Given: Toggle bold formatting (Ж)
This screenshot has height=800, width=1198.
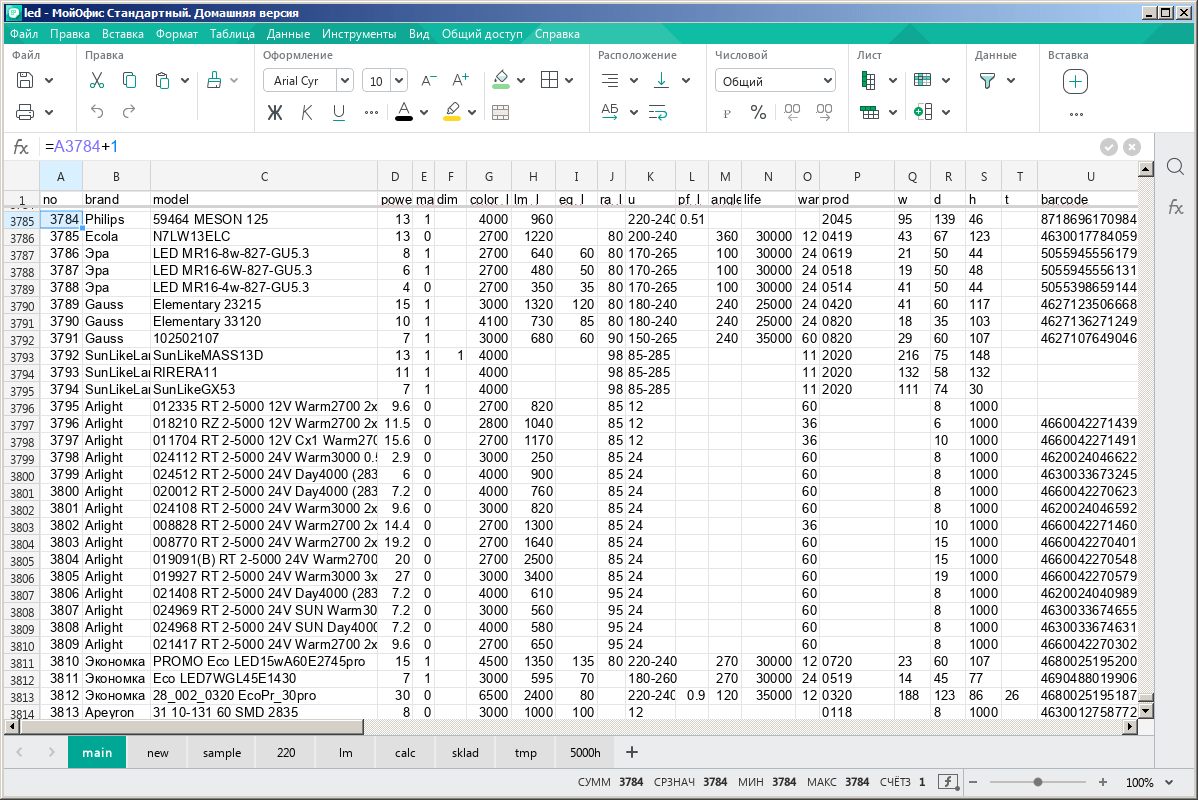Looking at the screenshot, I should pos(275,112).
